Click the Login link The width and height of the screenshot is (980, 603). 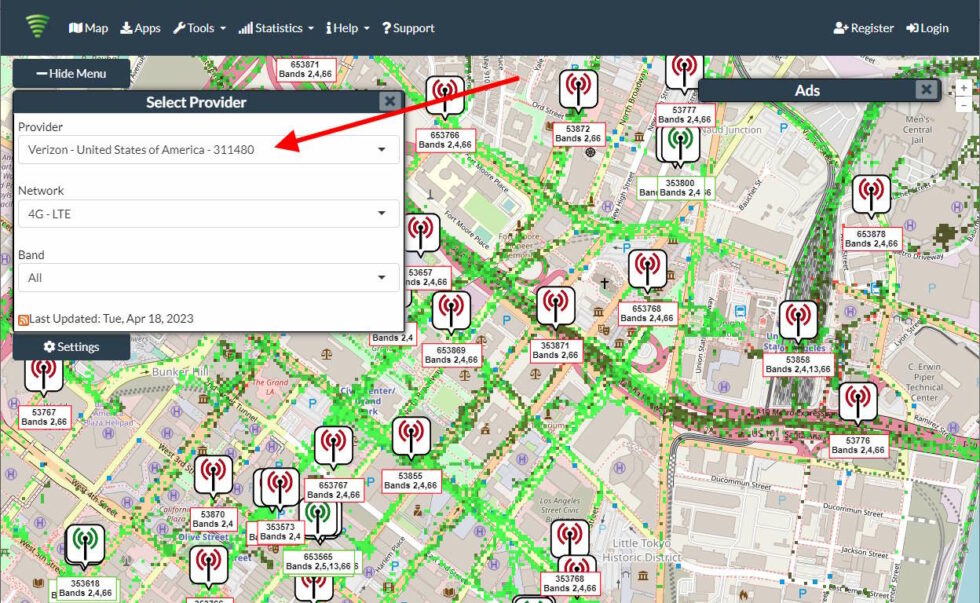(x=927, y=28)
